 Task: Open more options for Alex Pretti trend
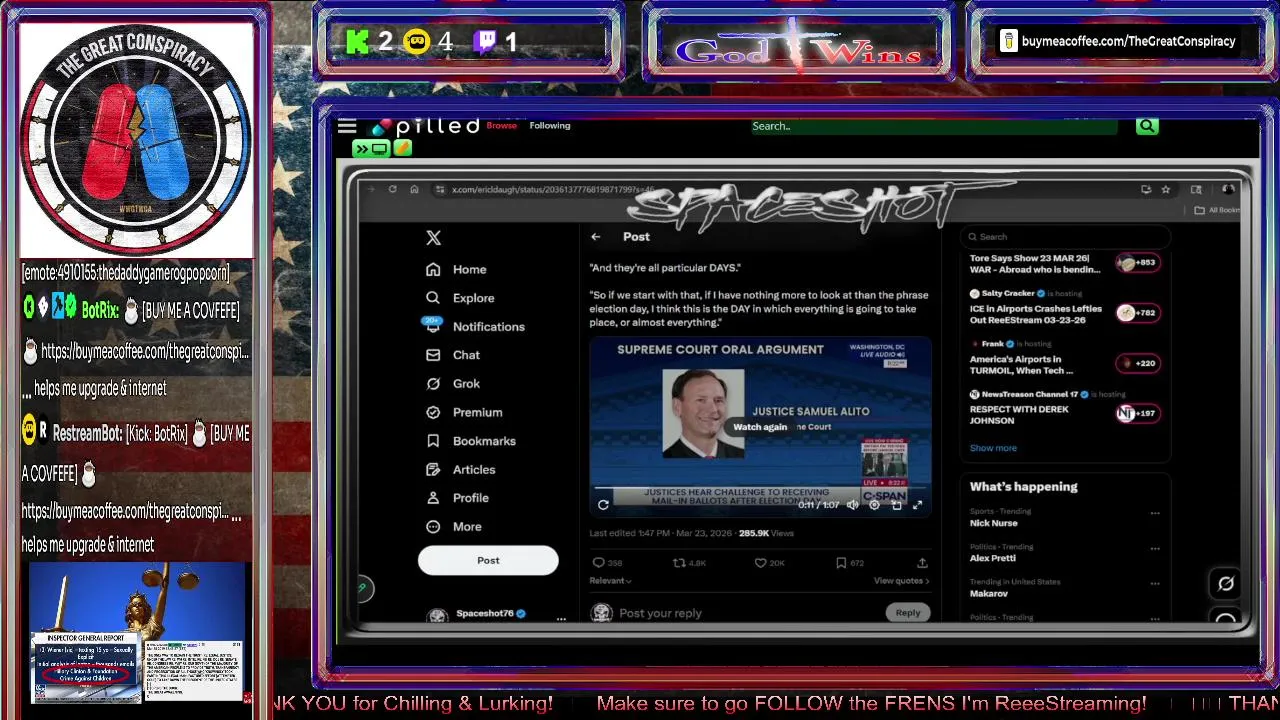point(1155,549)
